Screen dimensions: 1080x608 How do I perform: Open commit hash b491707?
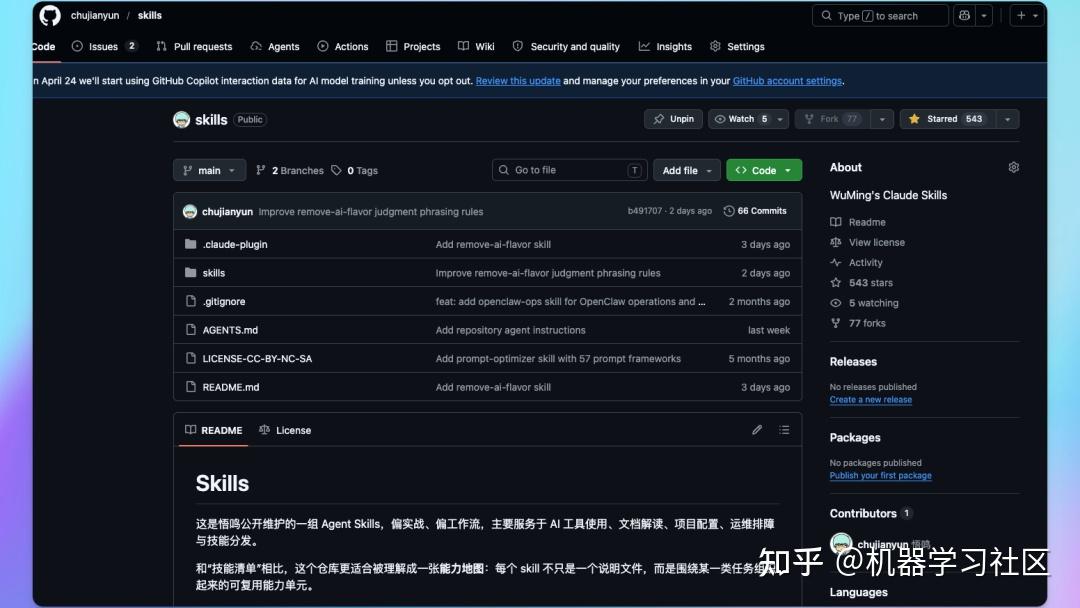coord(645,211)
